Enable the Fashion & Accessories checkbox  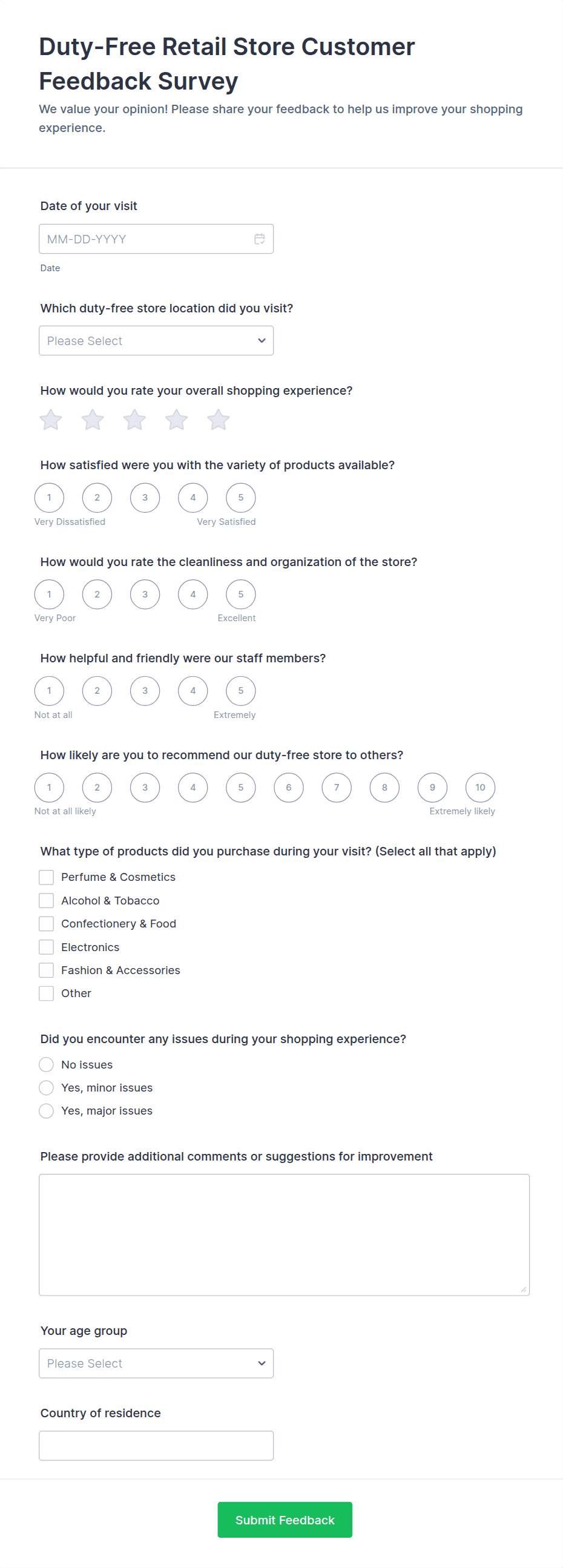click(x=46, y=970)
